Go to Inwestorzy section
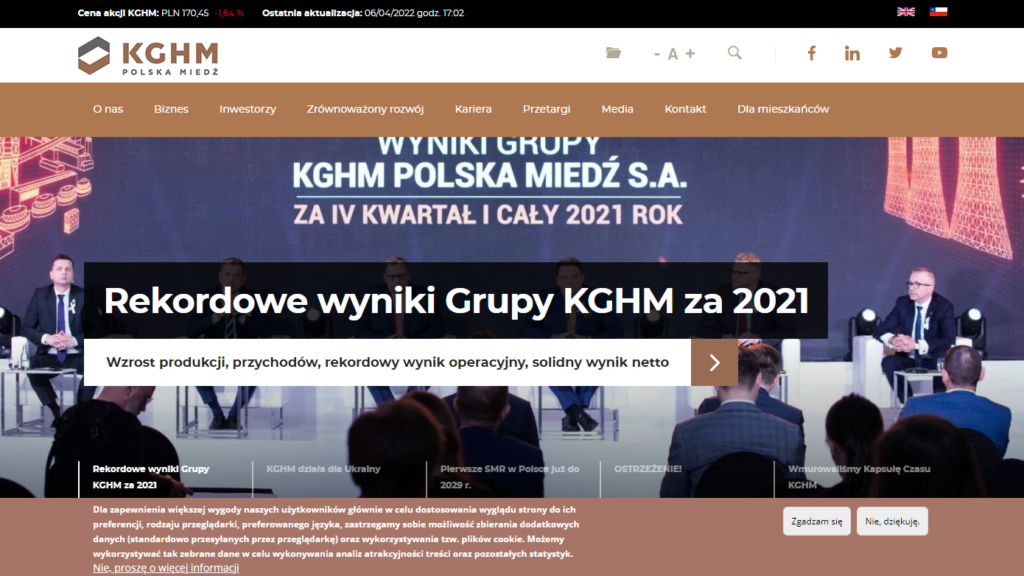This screenshot has height=576, width=1024. [x=248, y=109]
